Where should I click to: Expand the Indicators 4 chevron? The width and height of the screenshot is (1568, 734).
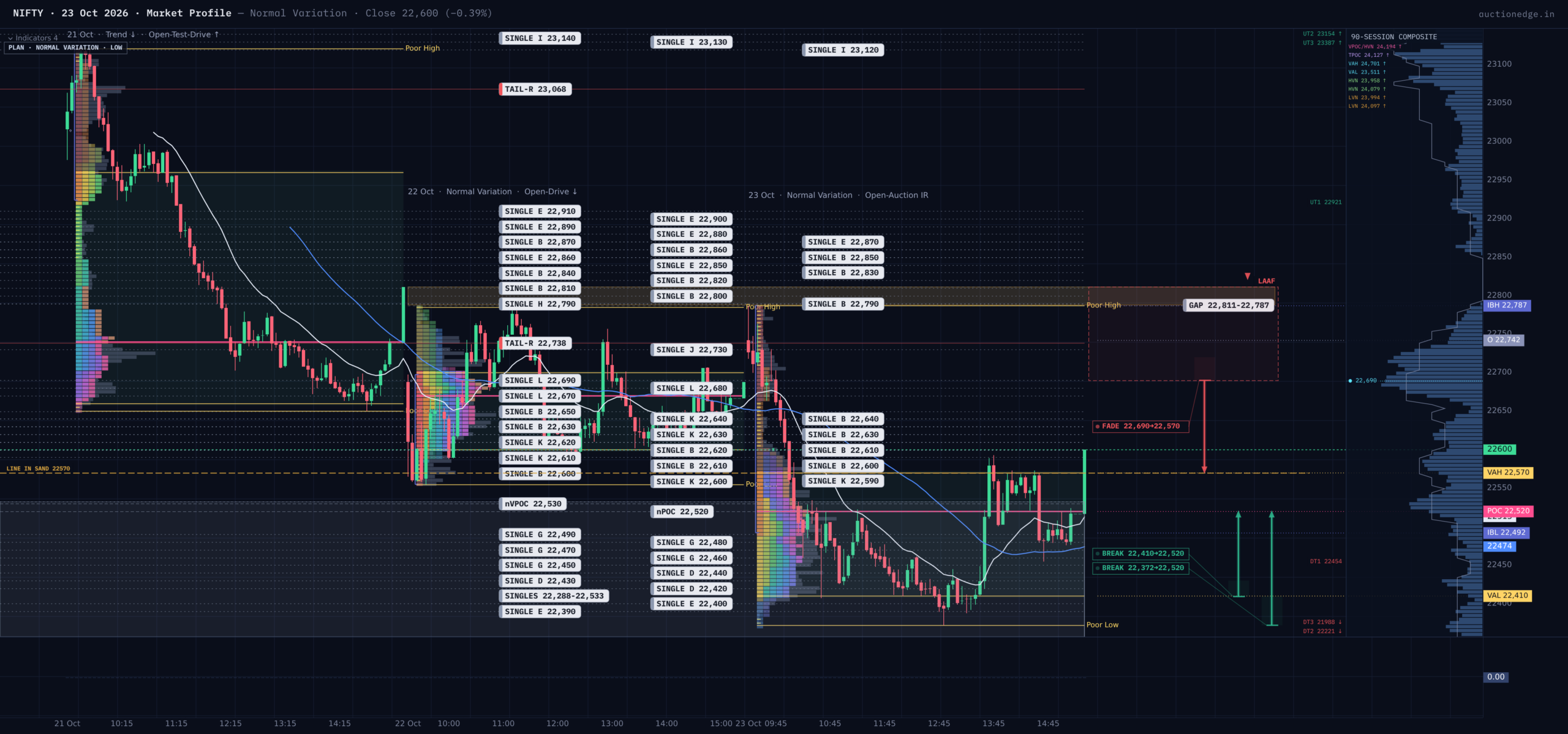pyautogui.click(x=10, y=38)
